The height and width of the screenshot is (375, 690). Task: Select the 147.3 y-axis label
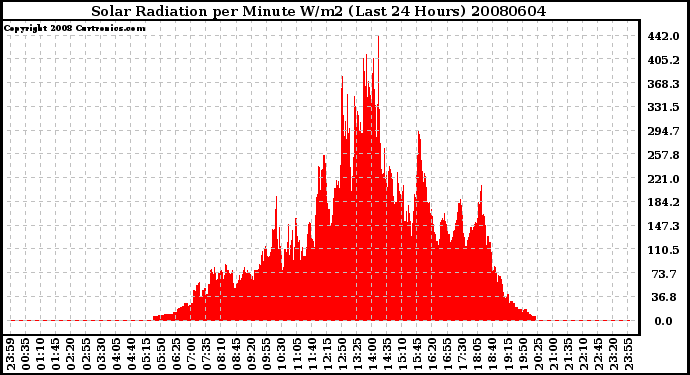pos(663,226)
